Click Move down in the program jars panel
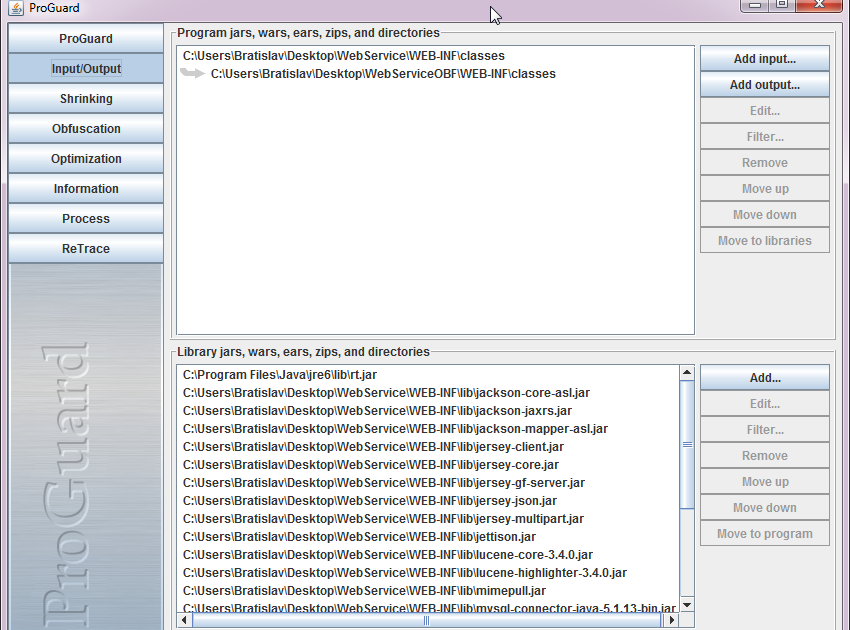The image size is (850, 630). (764, 215)
